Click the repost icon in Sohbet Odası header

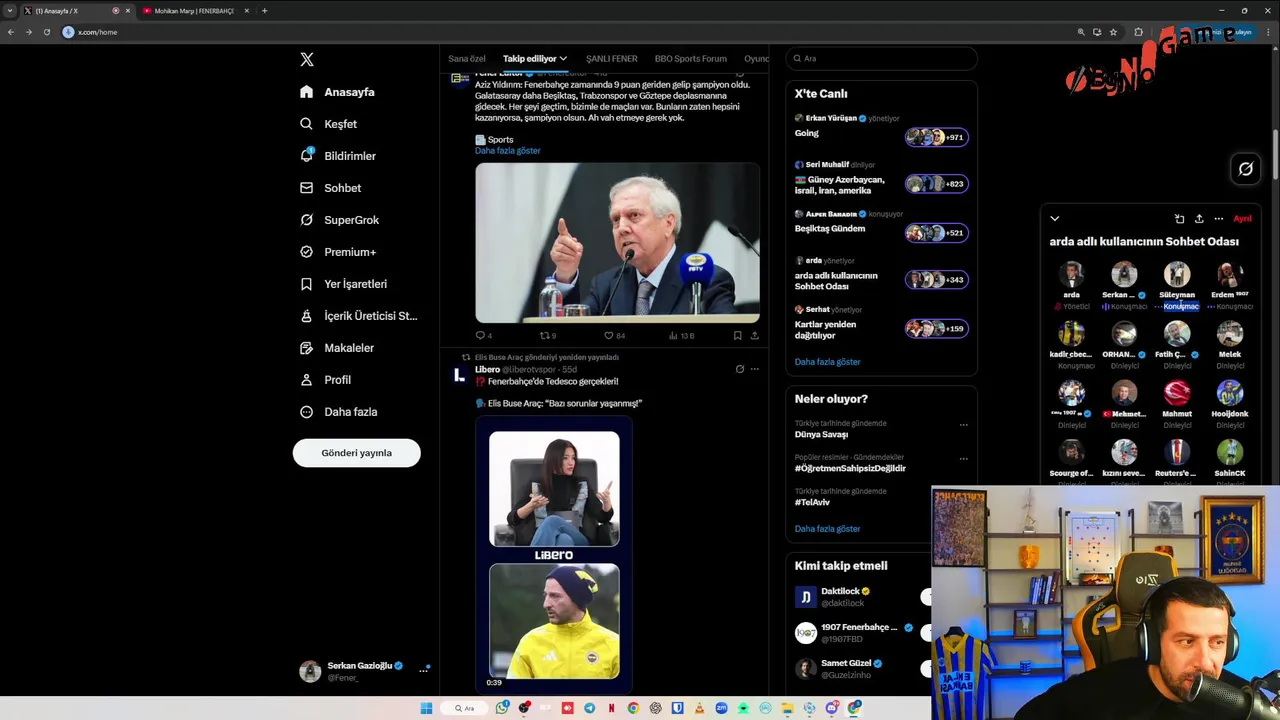coord(1179,219)
